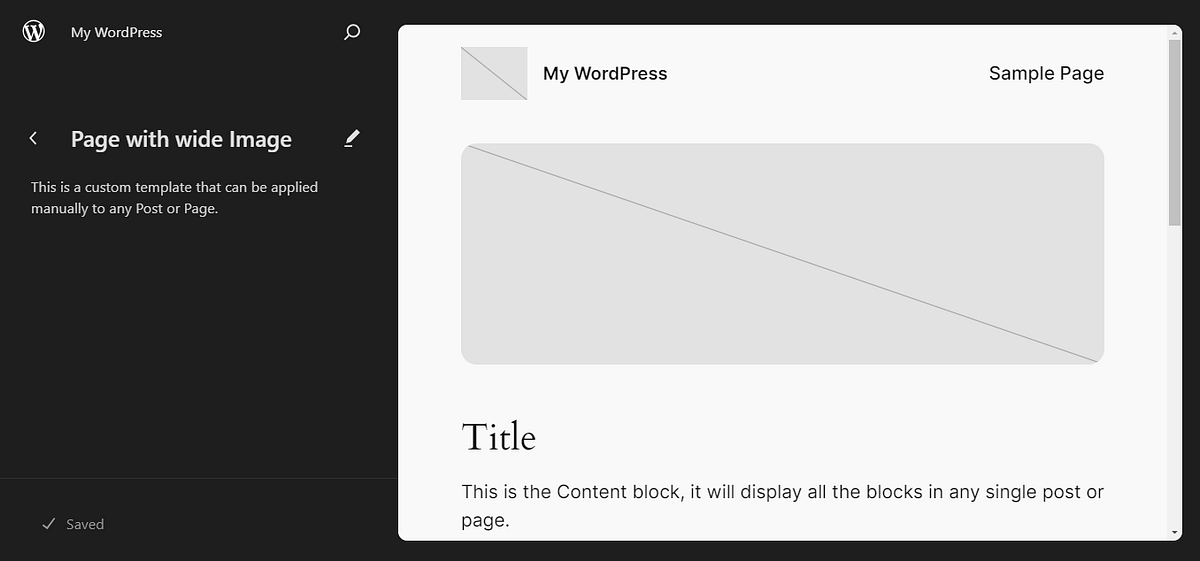
Task: Click the scrollbar track below the thumb
Action: 1175,380
